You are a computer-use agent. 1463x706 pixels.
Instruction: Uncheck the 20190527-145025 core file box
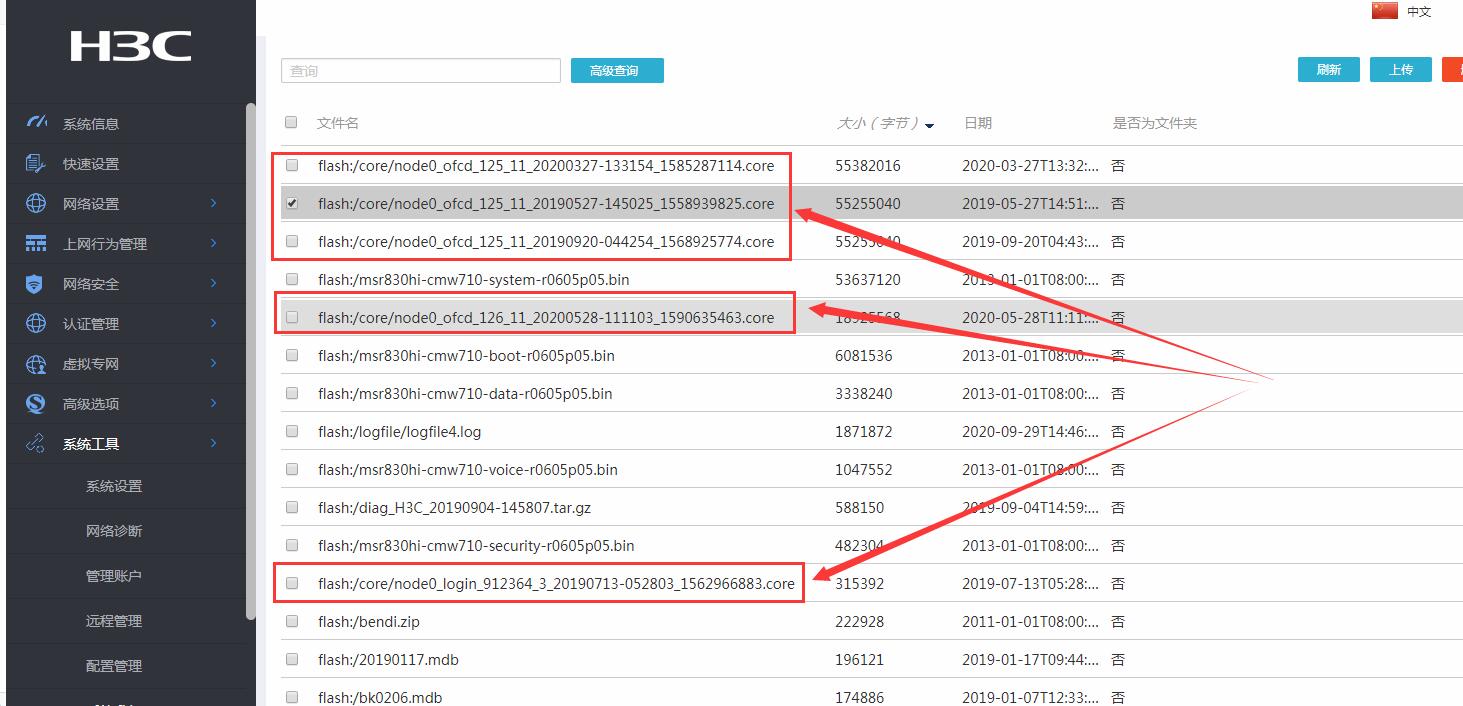(292, 203)
